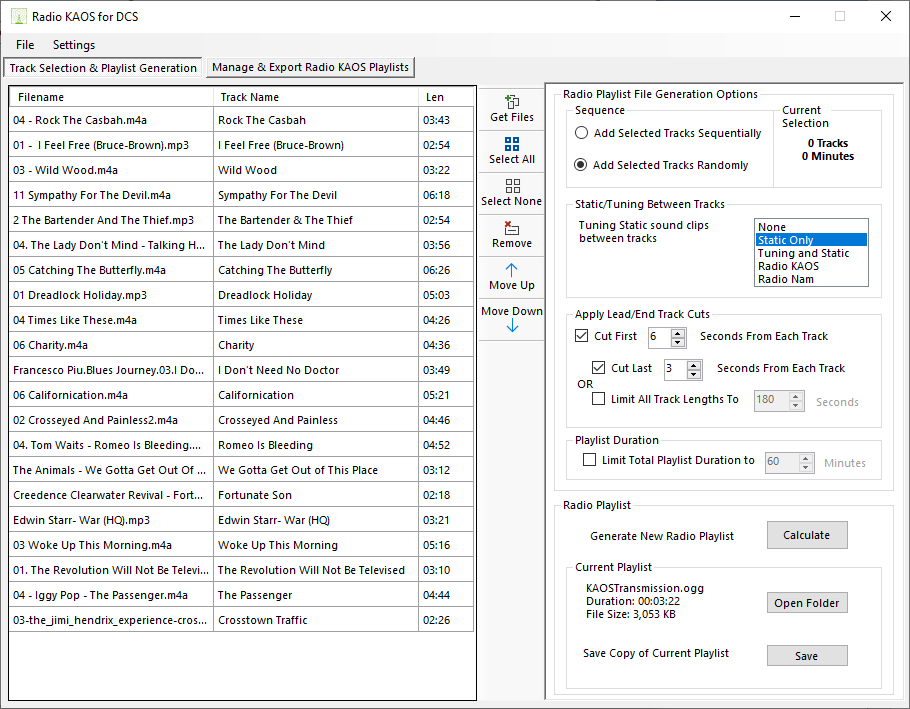The image size is (910, 709).
Task: Decrease Cut Last seconds with down arrow
Action: pos(695,375)
